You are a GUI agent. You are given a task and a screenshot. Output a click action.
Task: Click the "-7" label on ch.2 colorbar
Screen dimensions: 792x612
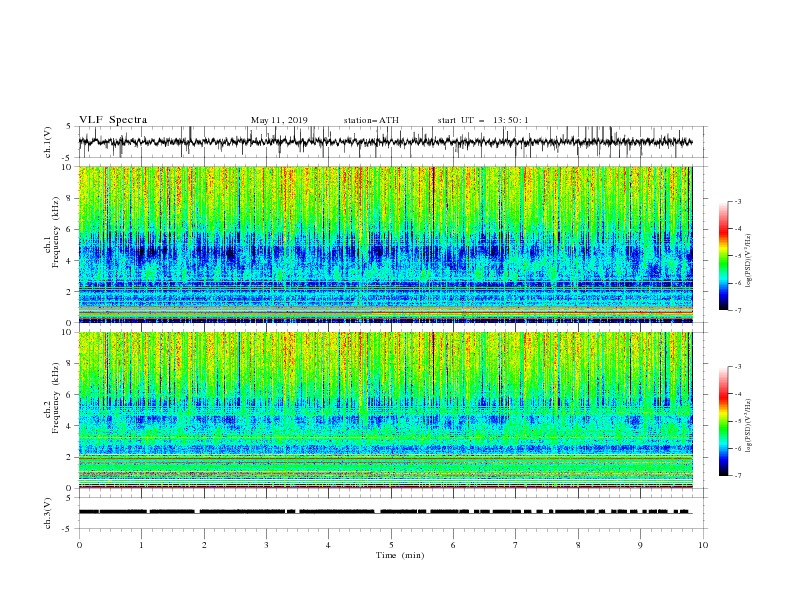coord(737,476)
